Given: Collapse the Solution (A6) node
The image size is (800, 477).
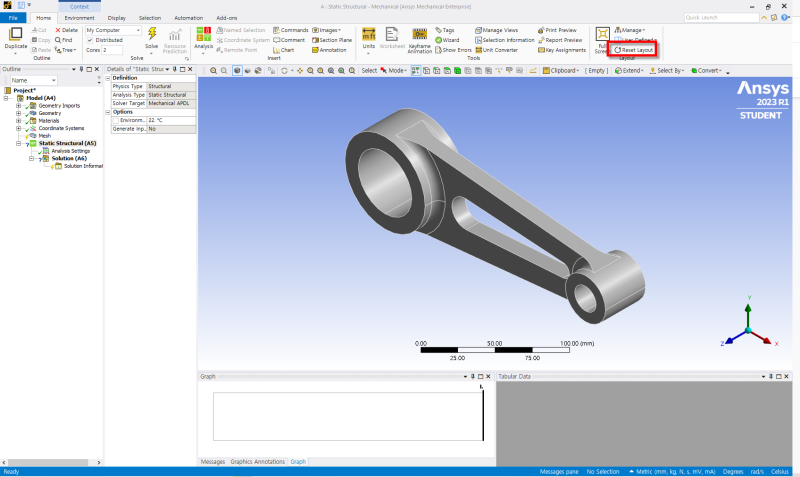Looking at the screenshot, I should pos(31,159).
